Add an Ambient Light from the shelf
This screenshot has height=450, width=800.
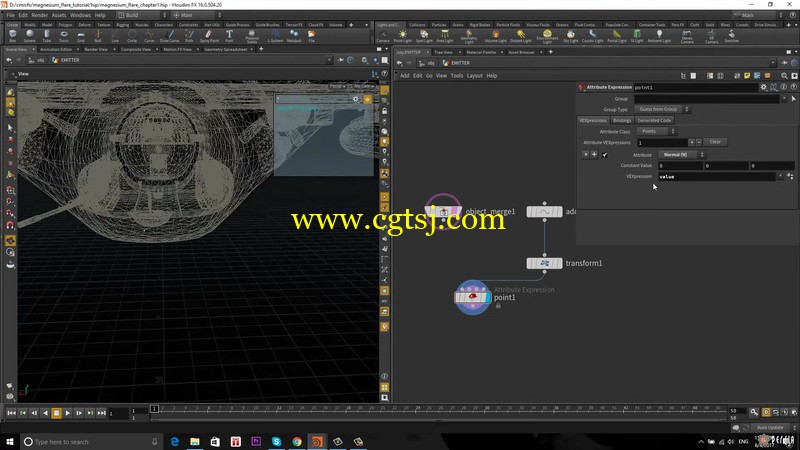point(659,36)
